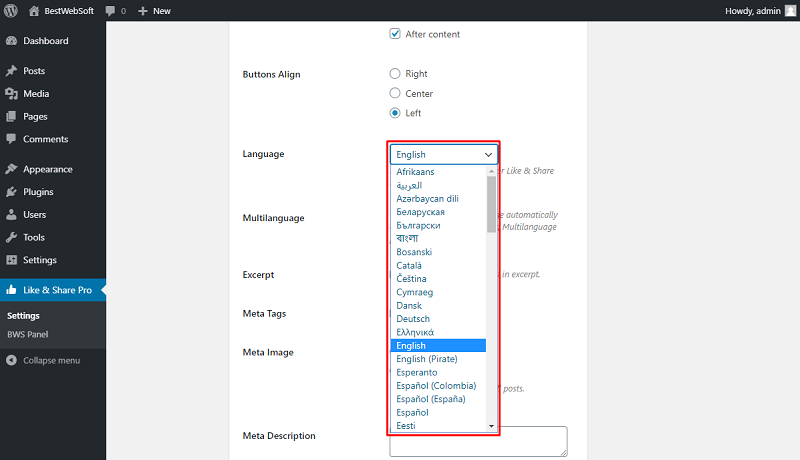Click the Settings sliders icon
This screenshot has width=800, height=460.
pos(11,260)
